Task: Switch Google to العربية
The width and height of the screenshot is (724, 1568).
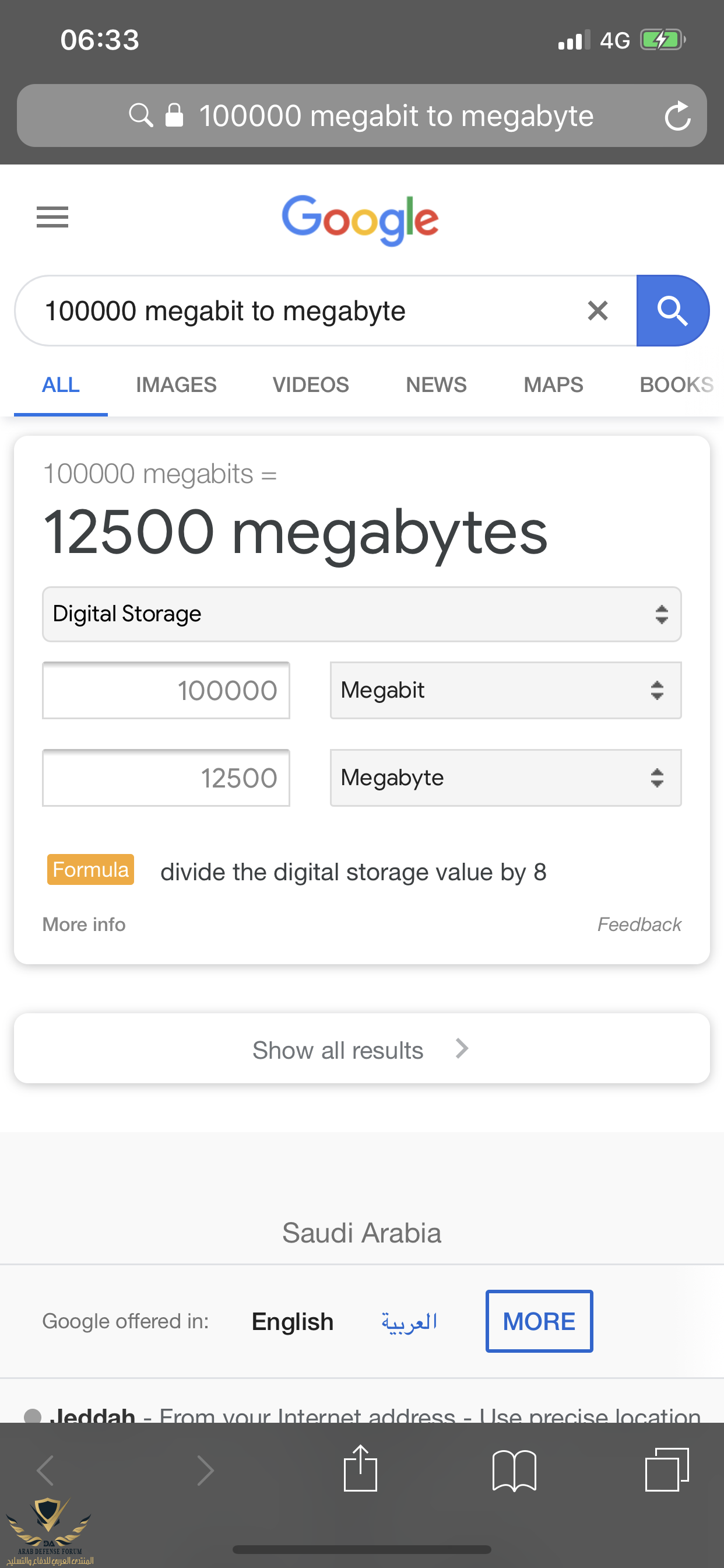Action: coord(409,1322)
